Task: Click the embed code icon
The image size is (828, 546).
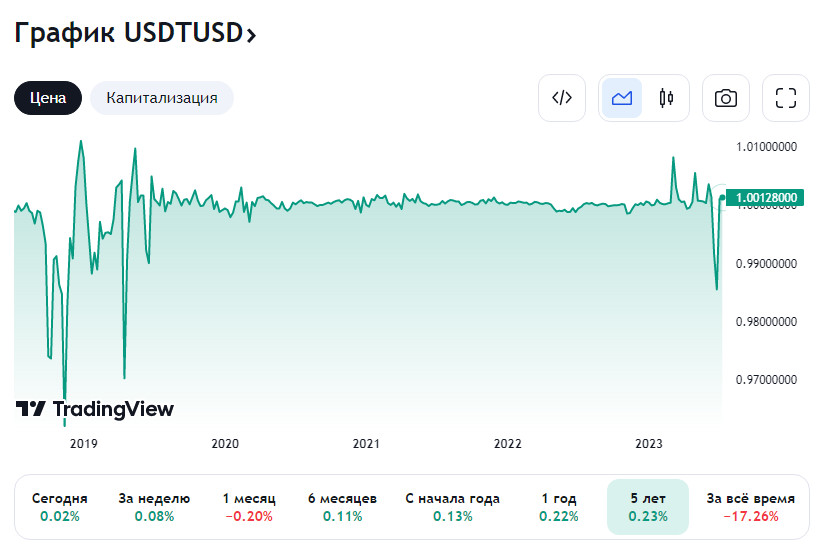Action: tap(562, 98)
